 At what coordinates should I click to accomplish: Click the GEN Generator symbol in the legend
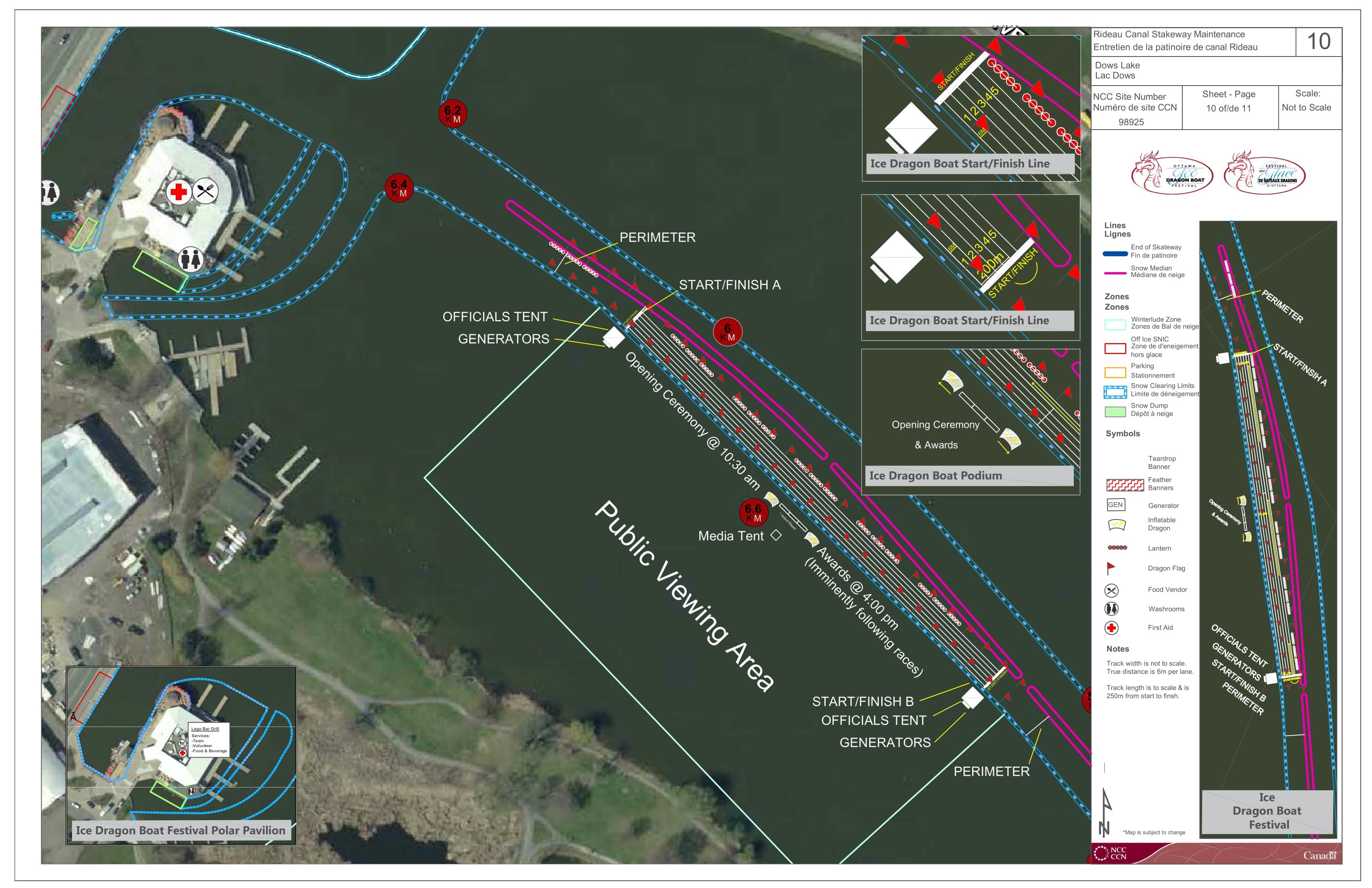(1115, 505)
